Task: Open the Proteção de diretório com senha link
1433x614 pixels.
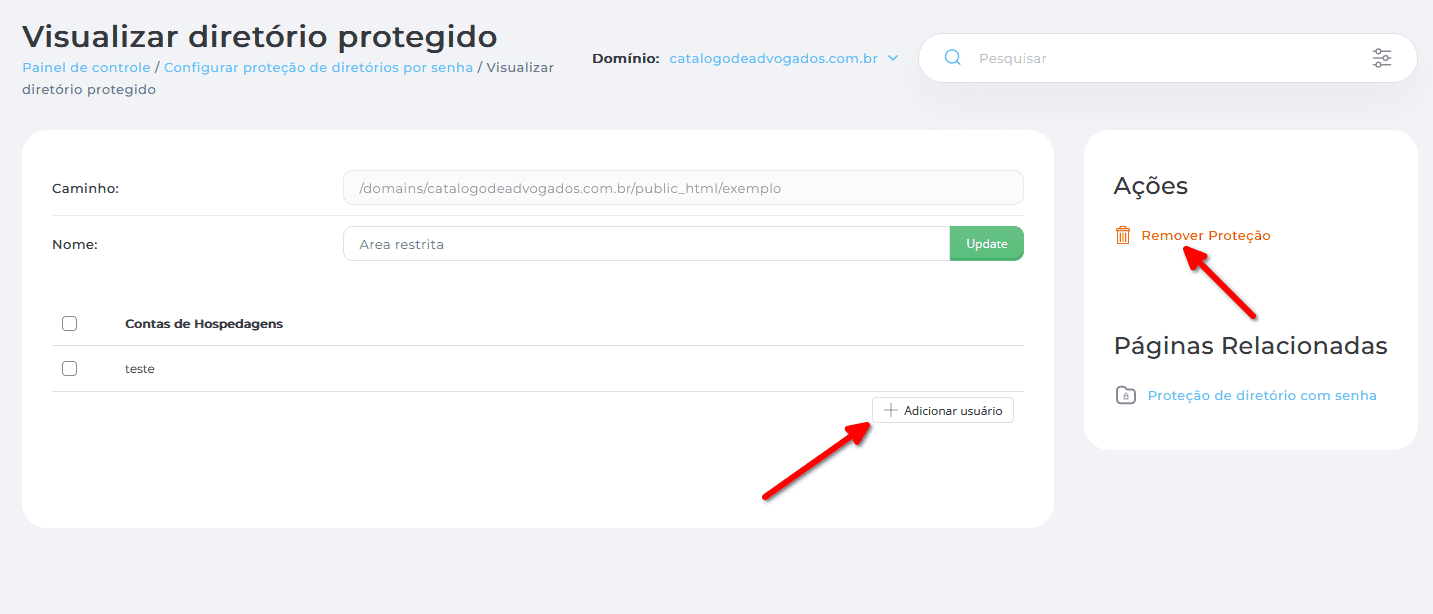Action: pos(1262,395)
